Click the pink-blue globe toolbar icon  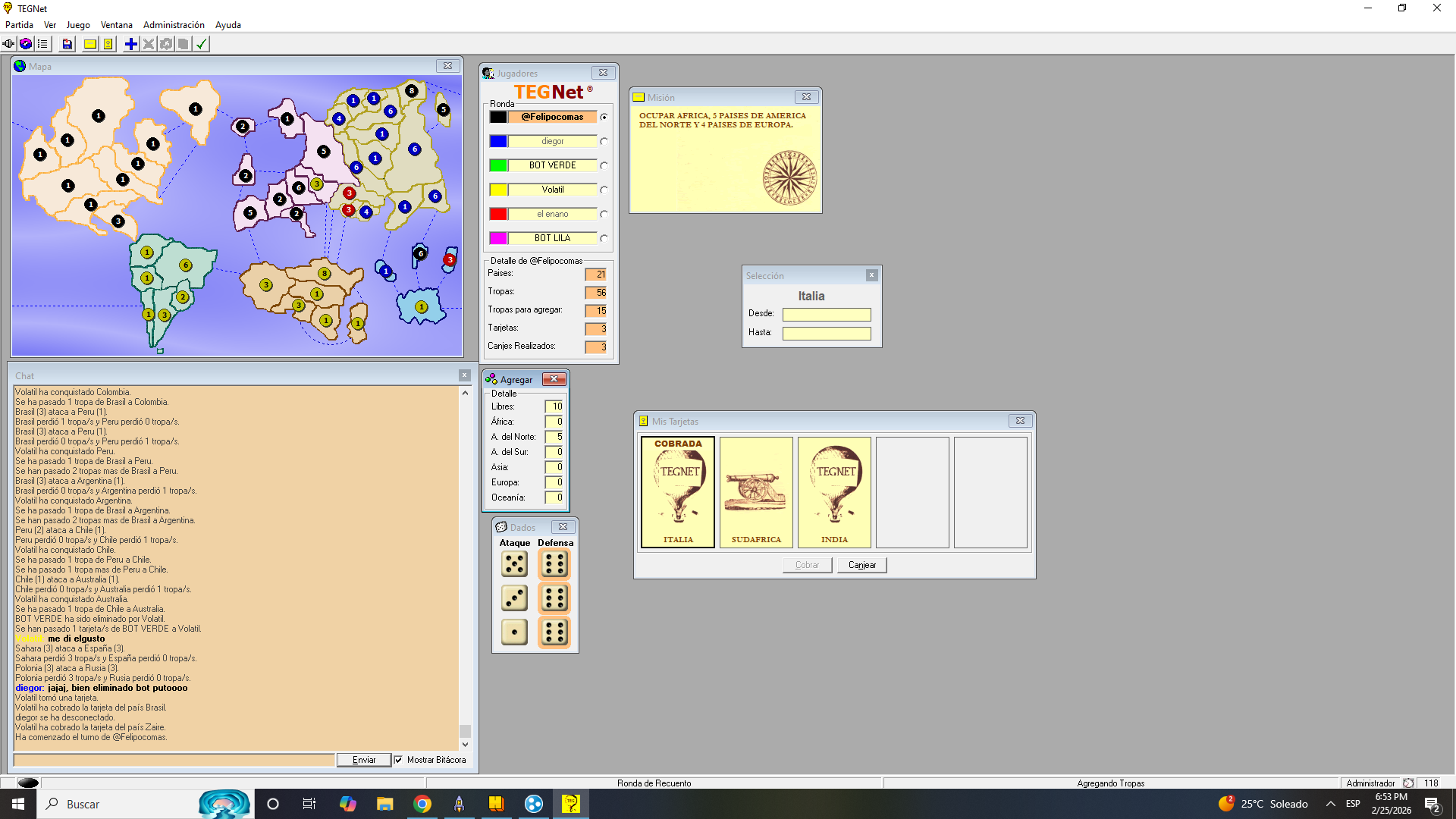pos(26,44)
